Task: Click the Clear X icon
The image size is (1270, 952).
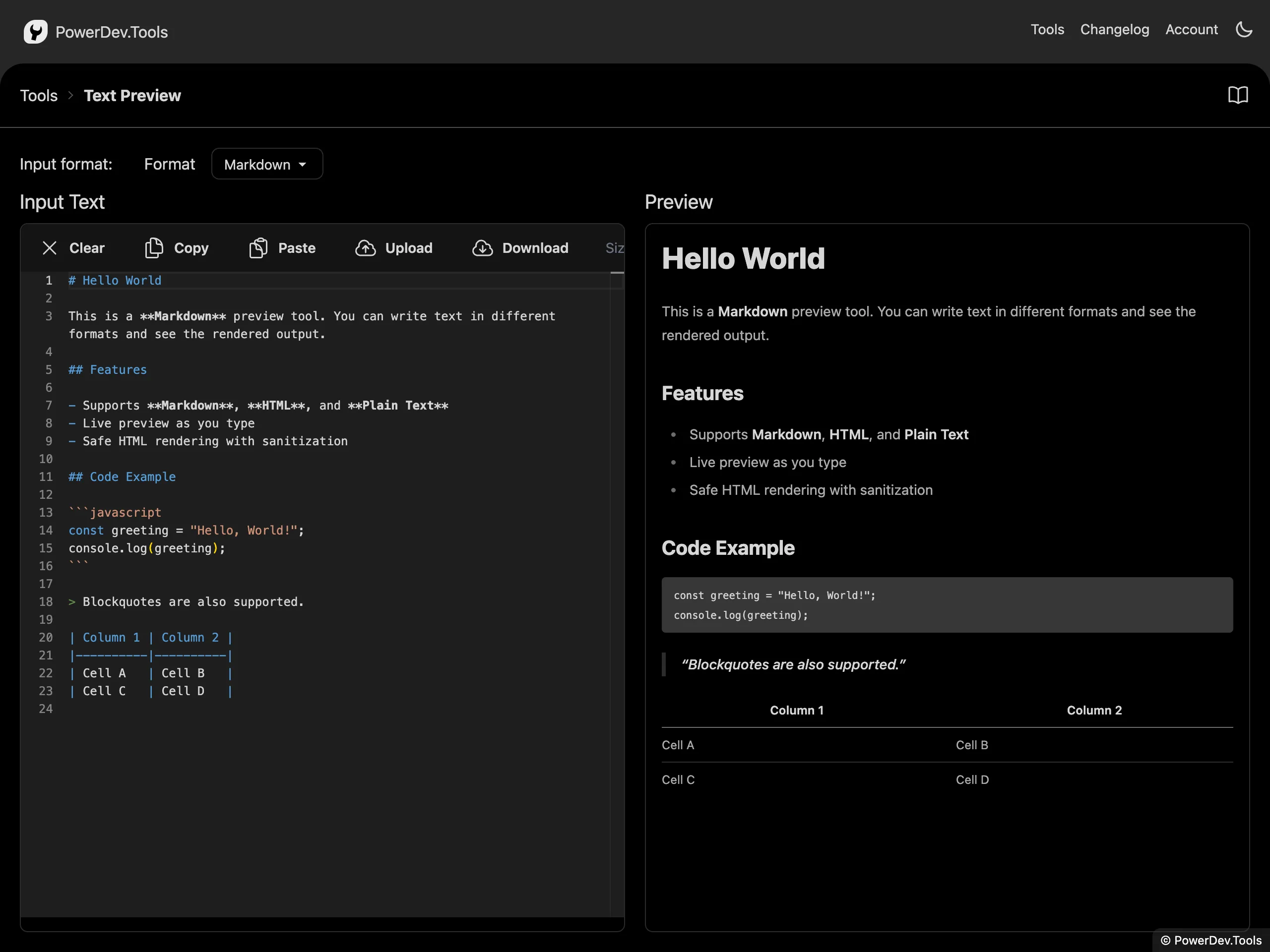Action: tap(50, 248)
